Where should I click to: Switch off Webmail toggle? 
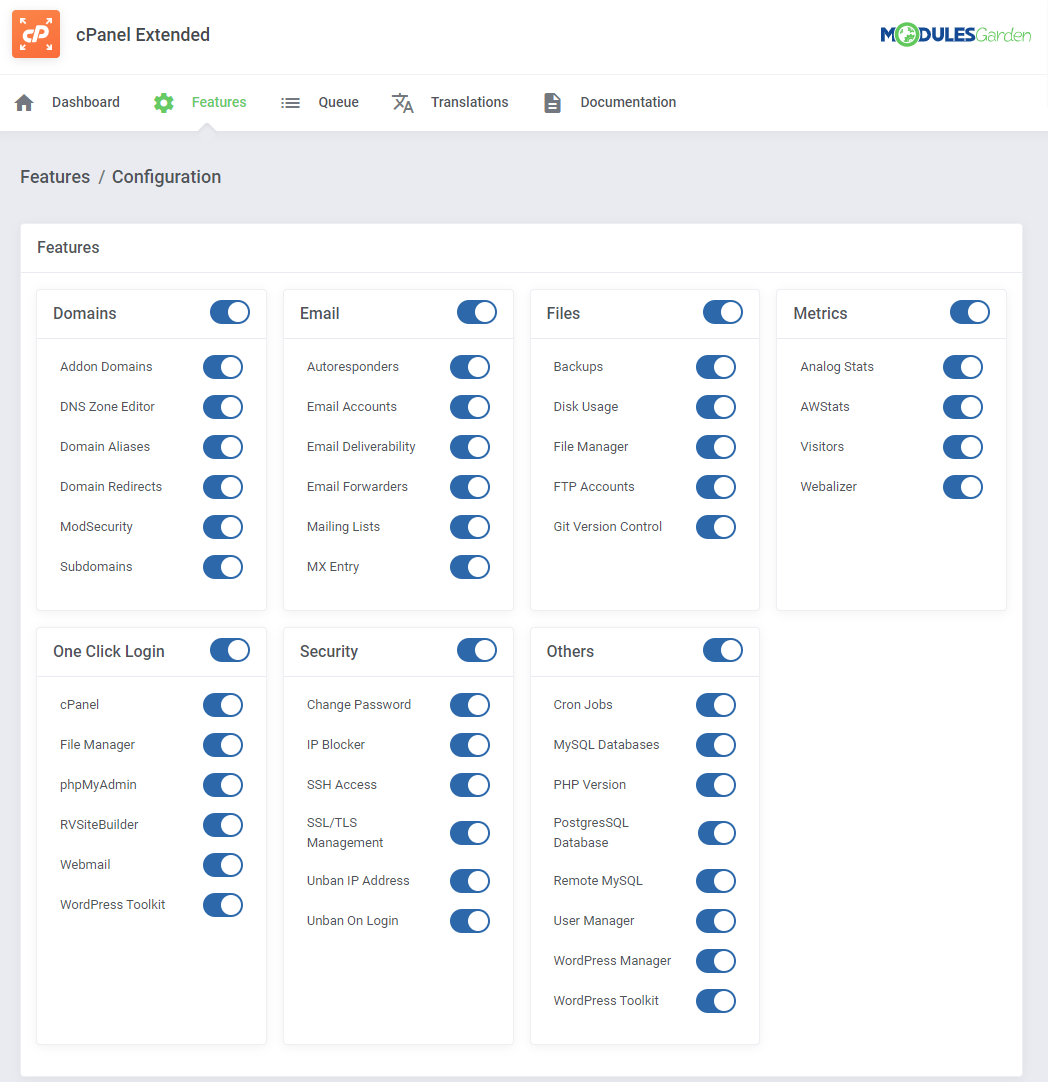tap(223, 865)
